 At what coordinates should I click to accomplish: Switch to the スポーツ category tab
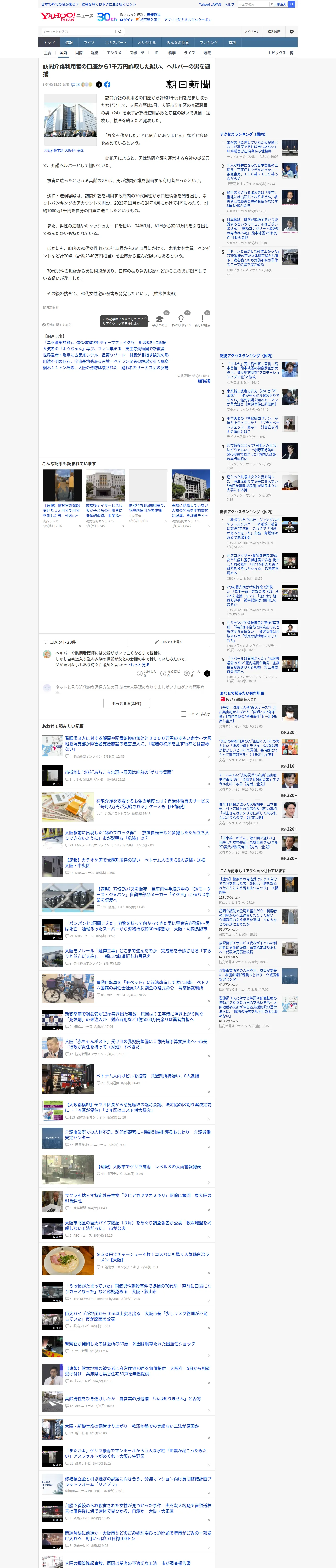(x=137, y=53)
